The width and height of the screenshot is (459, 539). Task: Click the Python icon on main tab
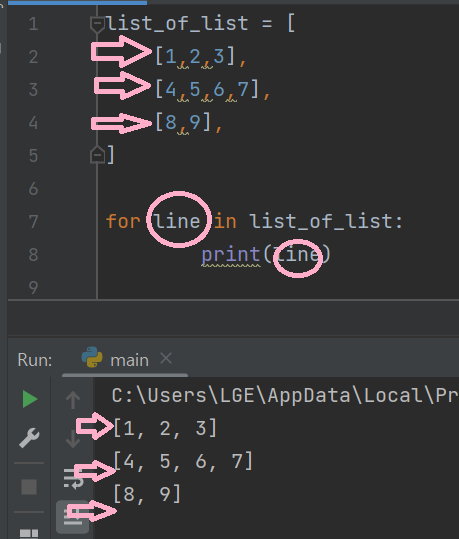point(92,358)
